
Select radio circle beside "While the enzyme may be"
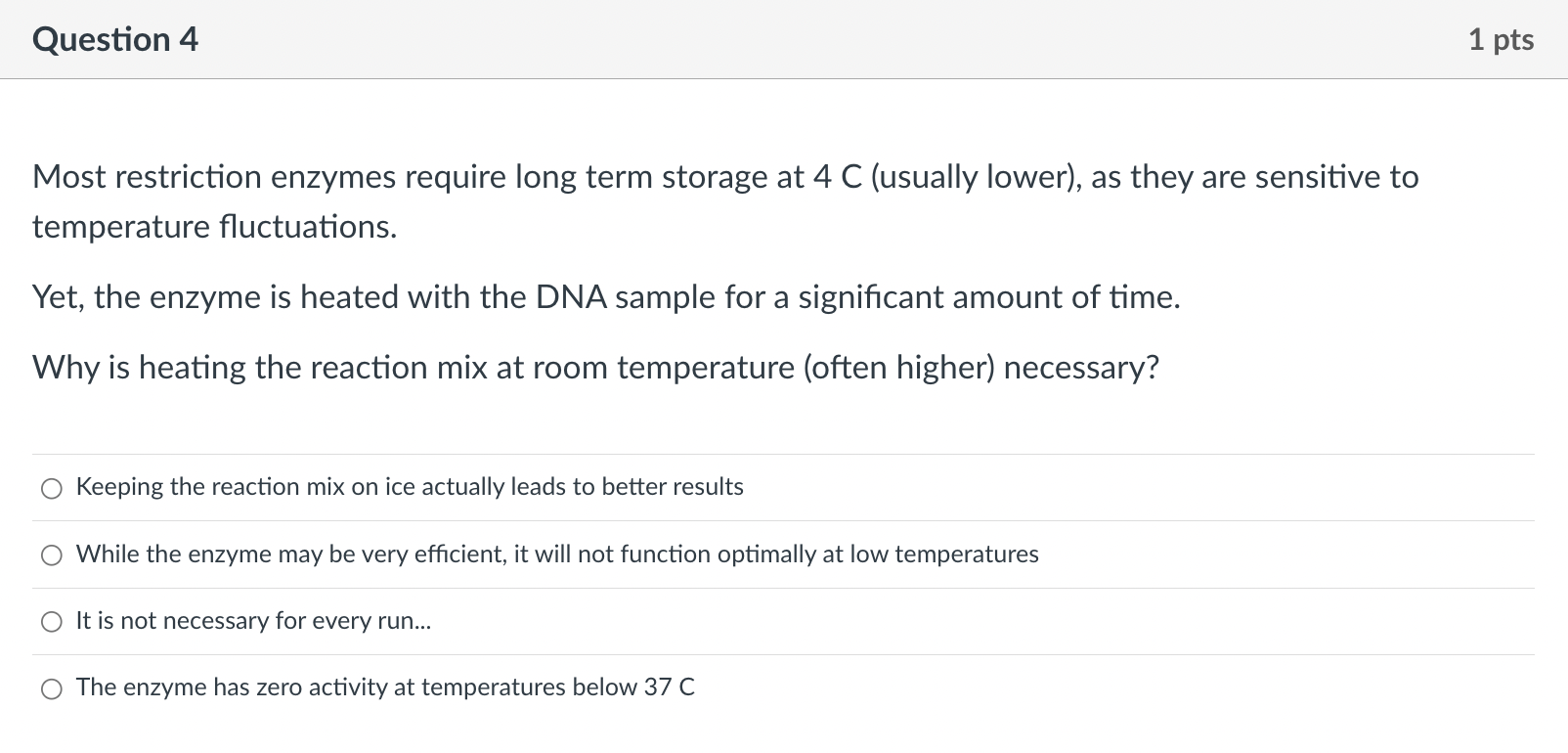point(52,555)
